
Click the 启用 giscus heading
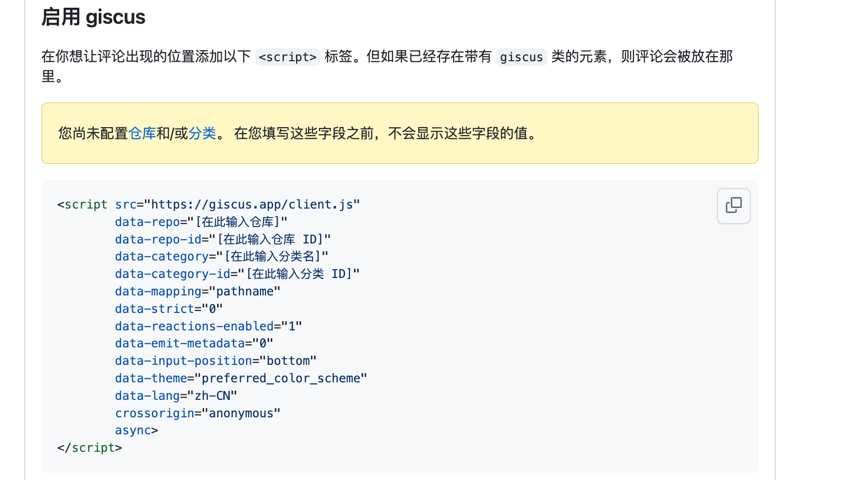(93, 17)
